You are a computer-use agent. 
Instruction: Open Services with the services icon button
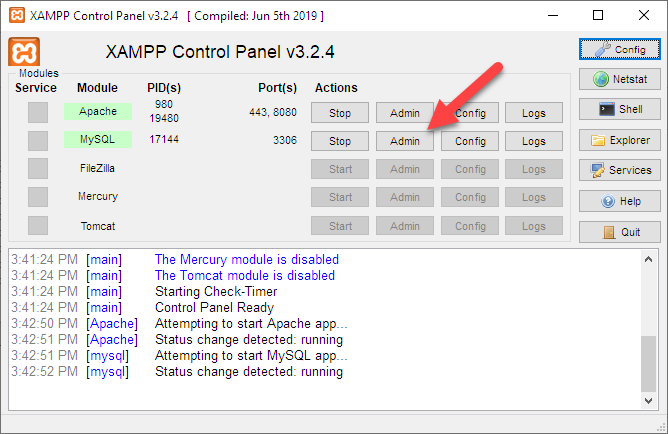[619, 170]
